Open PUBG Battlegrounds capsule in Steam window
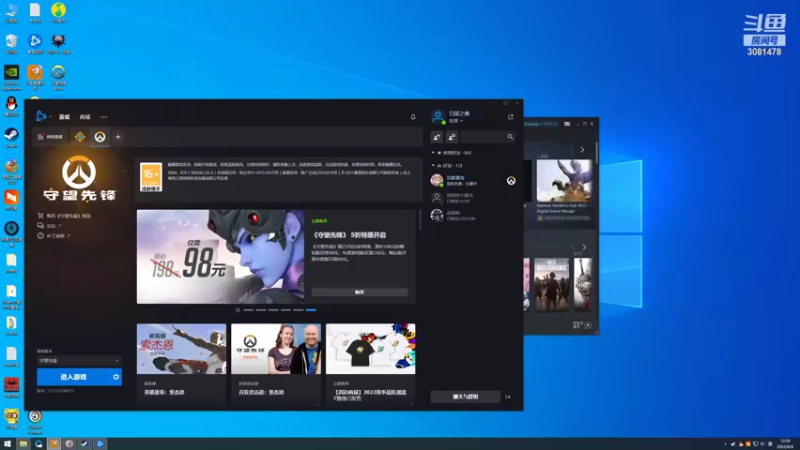 [x=552, y=284]
